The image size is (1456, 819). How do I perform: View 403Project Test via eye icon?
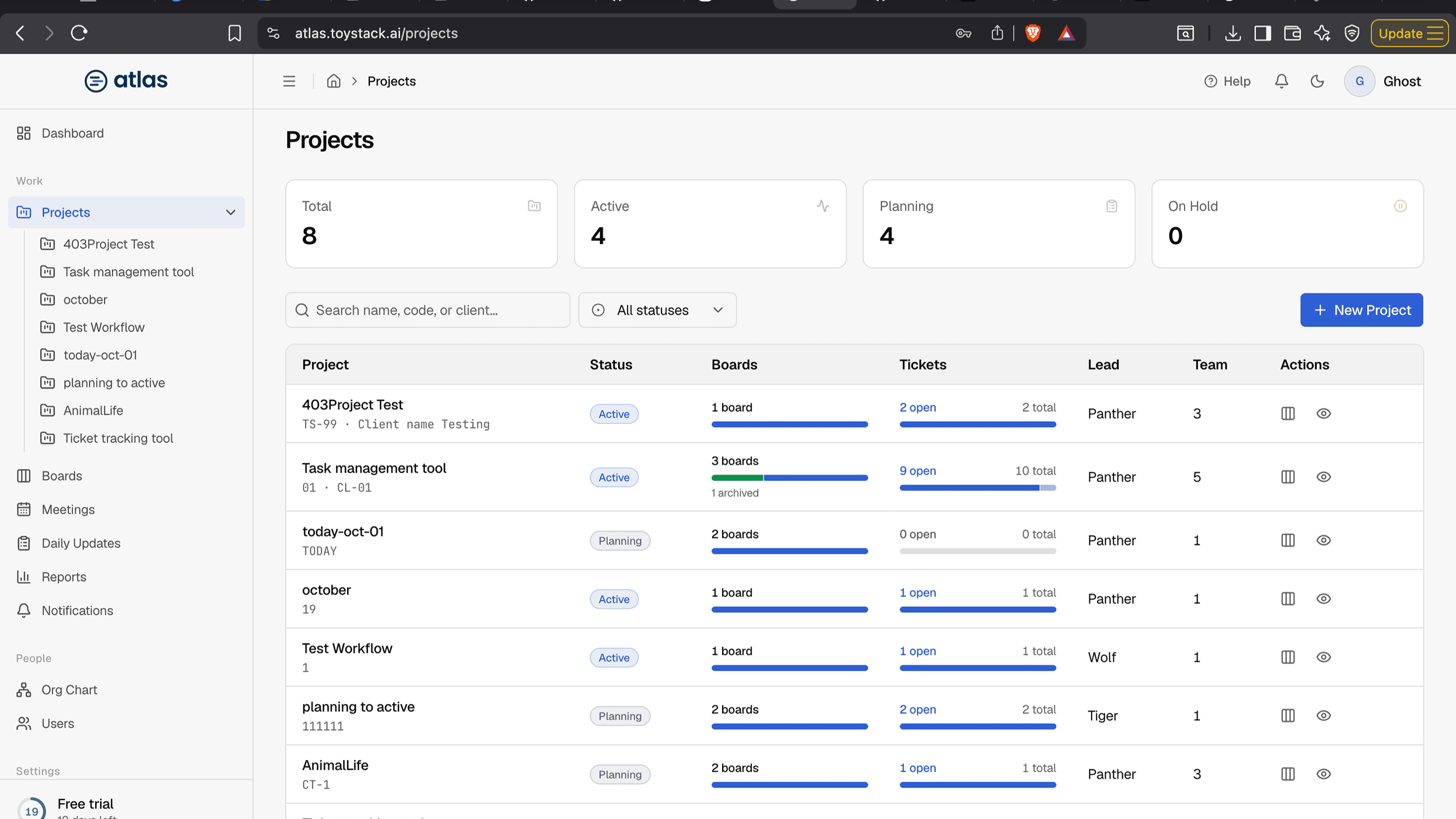tap(1323, 414)
